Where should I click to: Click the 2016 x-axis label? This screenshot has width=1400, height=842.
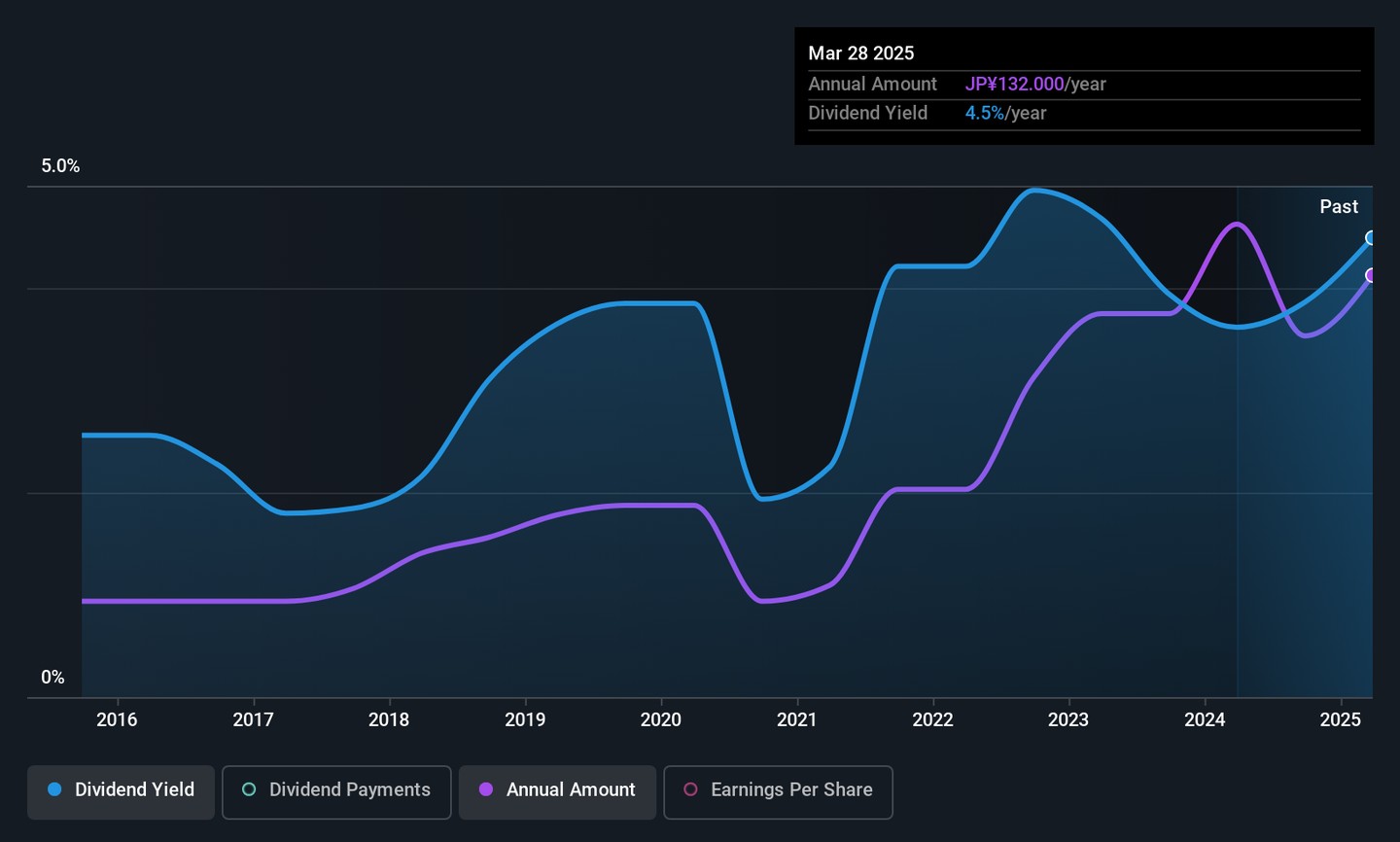point(117,720)
